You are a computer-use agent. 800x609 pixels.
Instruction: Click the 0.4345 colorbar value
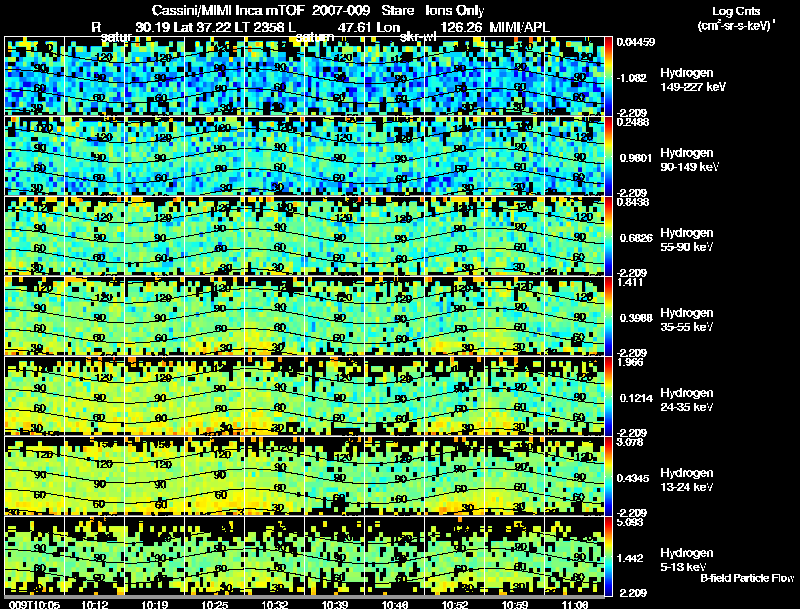(633, 478)
